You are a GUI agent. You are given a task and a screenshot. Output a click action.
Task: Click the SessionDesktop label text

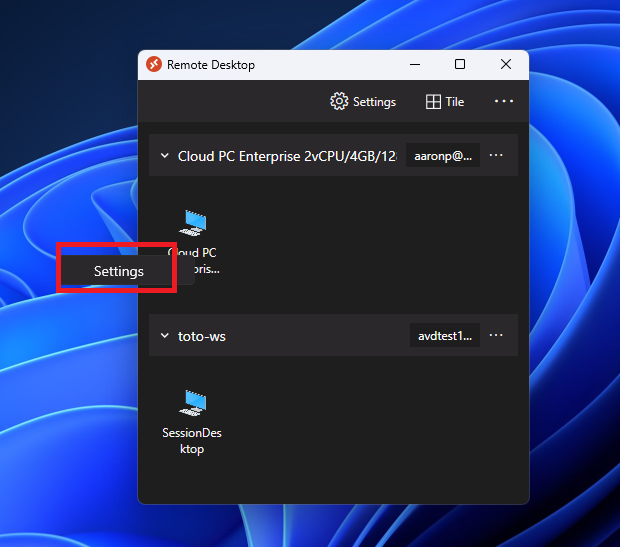192,441
